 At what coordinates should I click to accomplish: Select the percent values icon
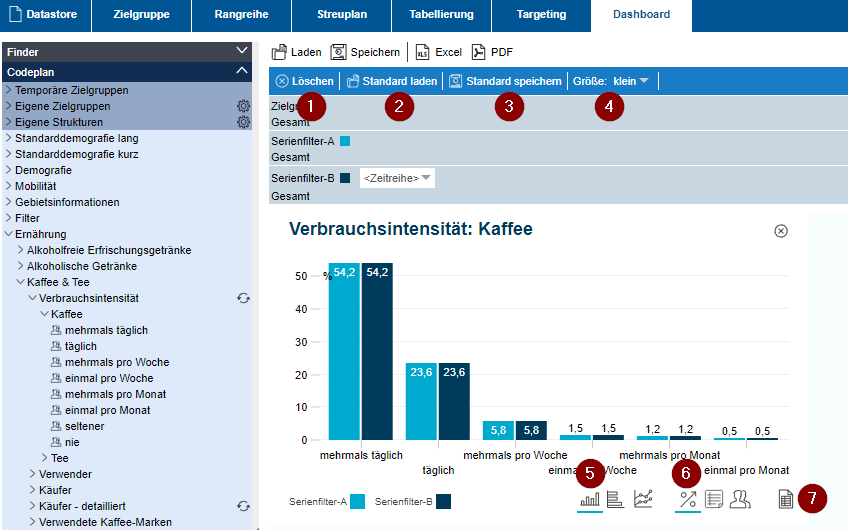pyautogui.click(x=688, y=499)
